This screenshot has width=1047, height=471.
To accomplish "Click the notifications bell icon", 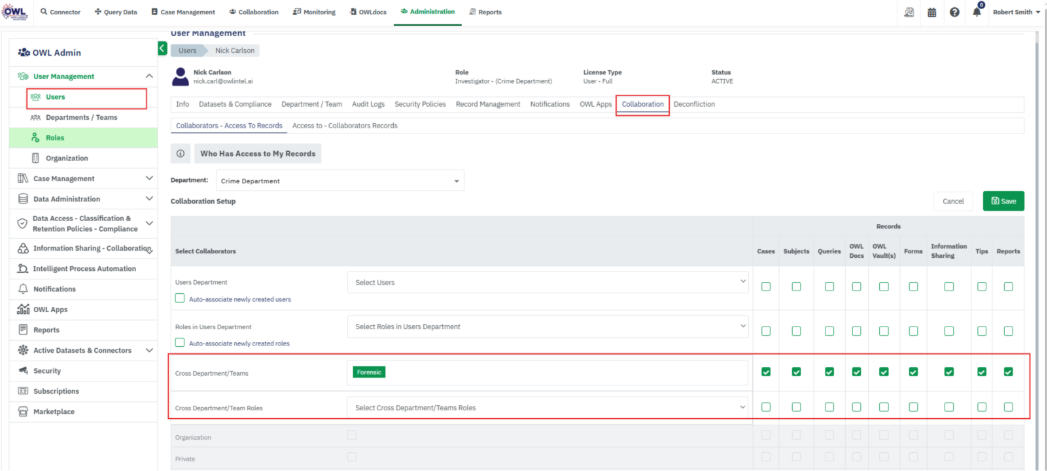I will (x=976, y=13).
